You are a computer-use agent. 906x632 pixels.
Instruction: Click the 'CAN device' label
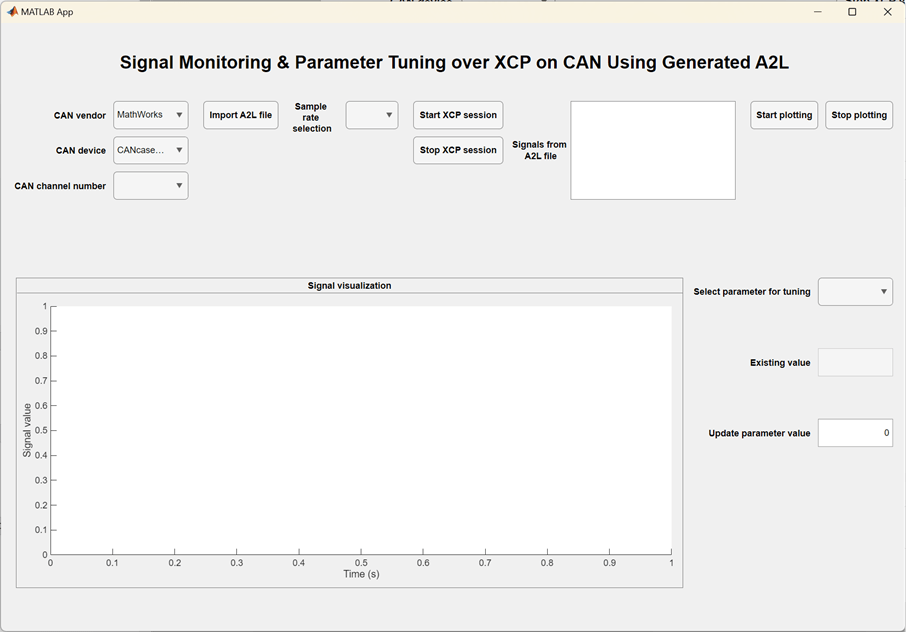click(x=81, y=150)
